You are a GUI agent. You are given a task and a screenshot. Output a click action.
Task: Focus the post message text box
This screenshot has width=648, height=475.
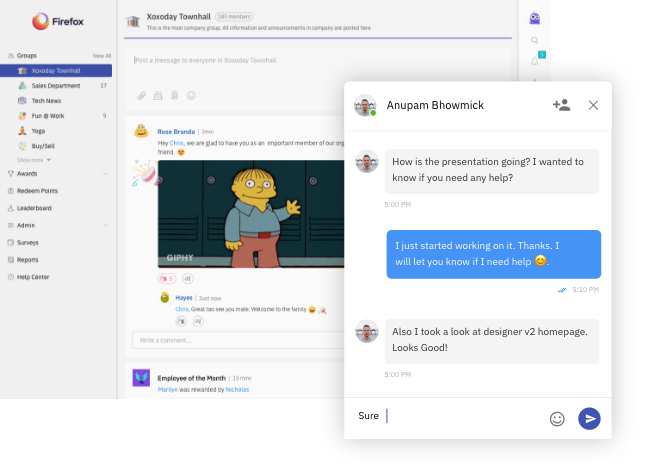317,60
